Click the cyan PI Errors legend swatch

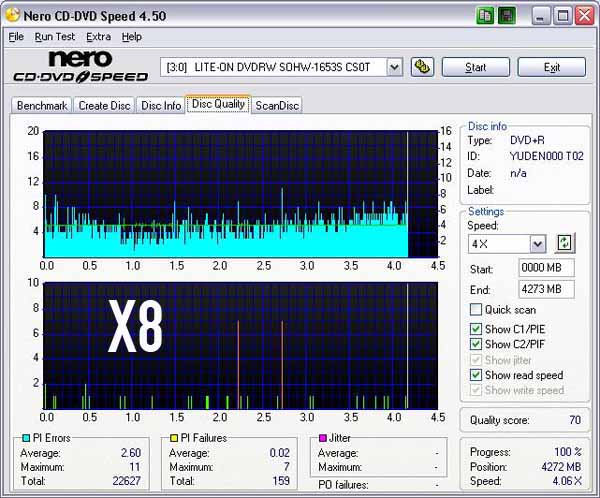26,438
